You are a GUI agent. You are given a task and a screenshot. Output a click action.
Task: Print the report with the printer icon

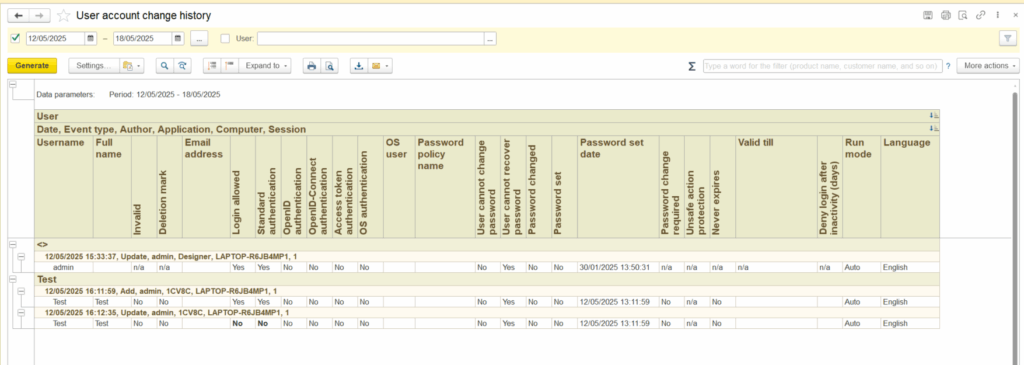tap(312, 66)
